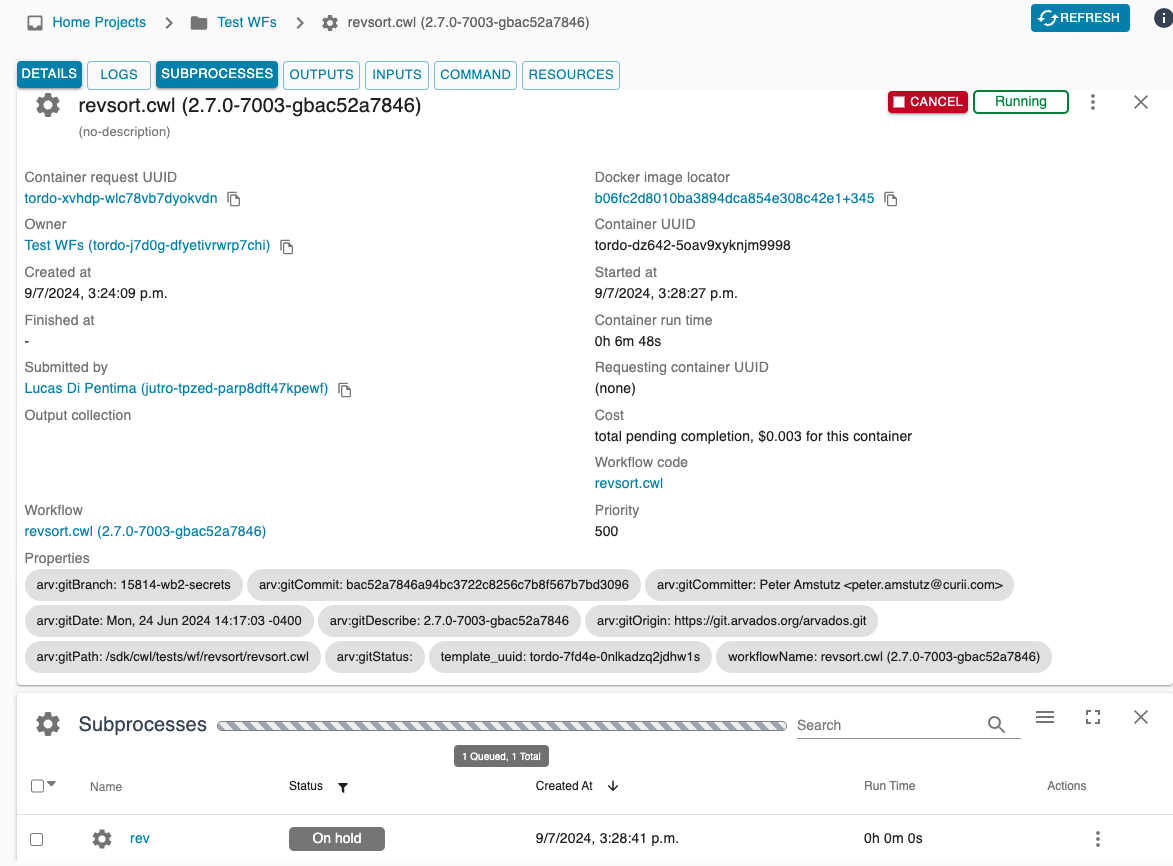Open the process details three-dot menu
1173x866 pixels.
[x=1093, y=102]
